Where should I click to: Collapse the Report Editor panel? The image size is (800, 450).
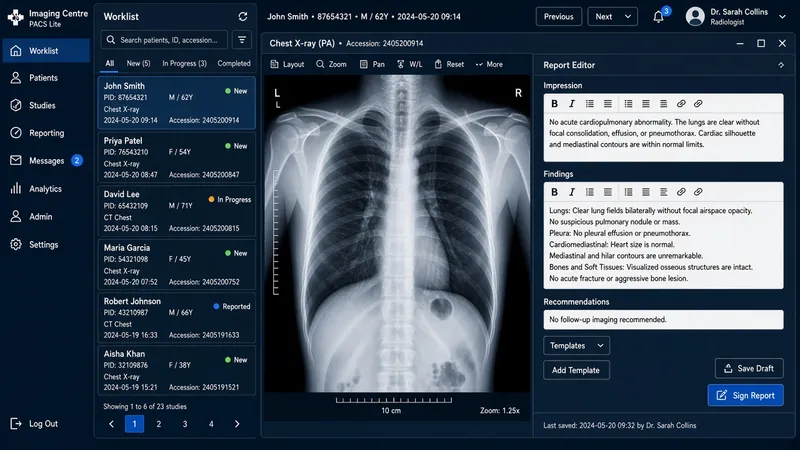(x=781, y=65)
